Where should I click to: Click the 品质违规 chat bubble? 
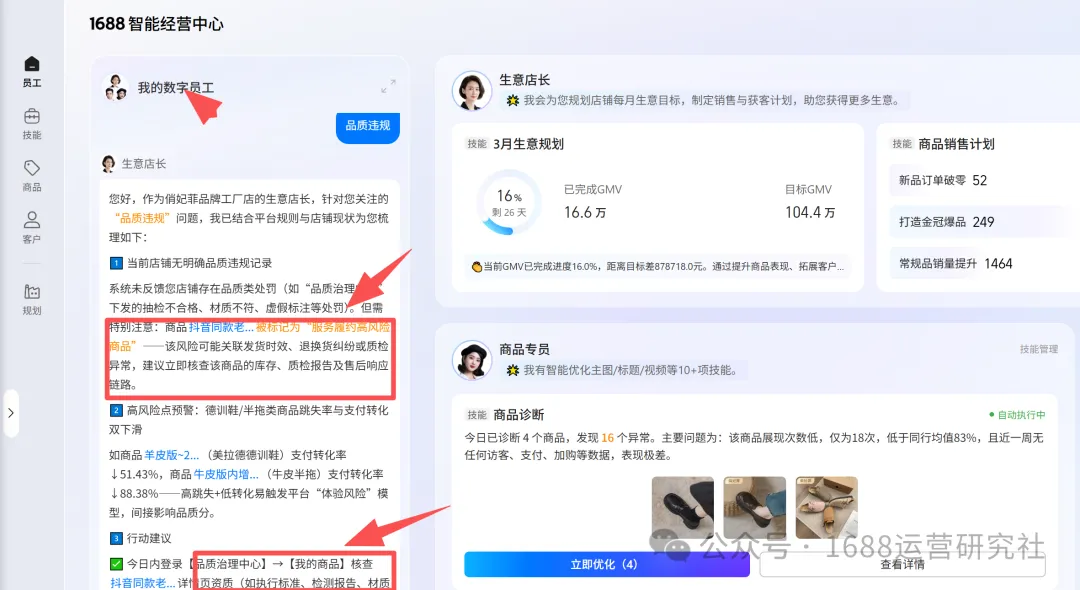coord(368,127)
